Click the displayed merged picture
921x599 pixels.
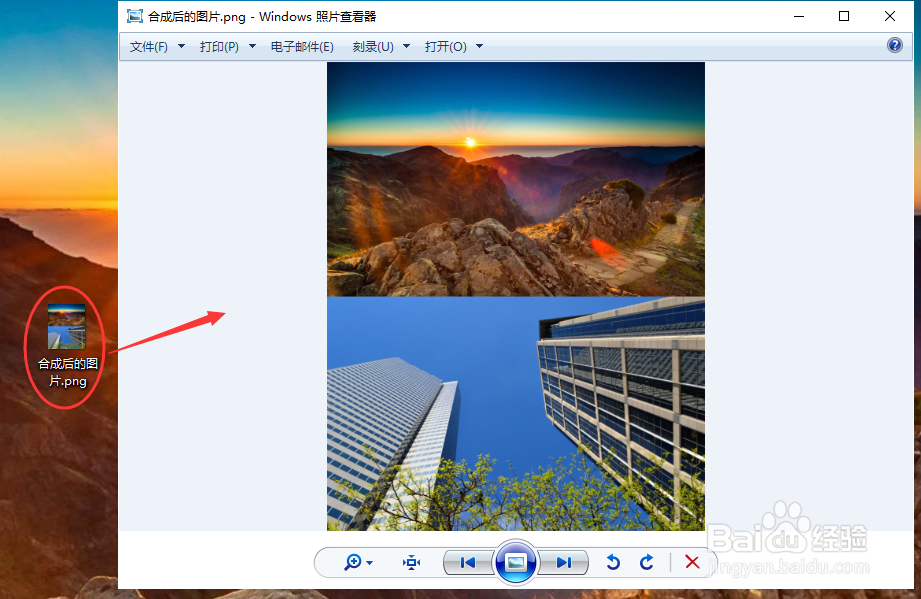(516, 296)
